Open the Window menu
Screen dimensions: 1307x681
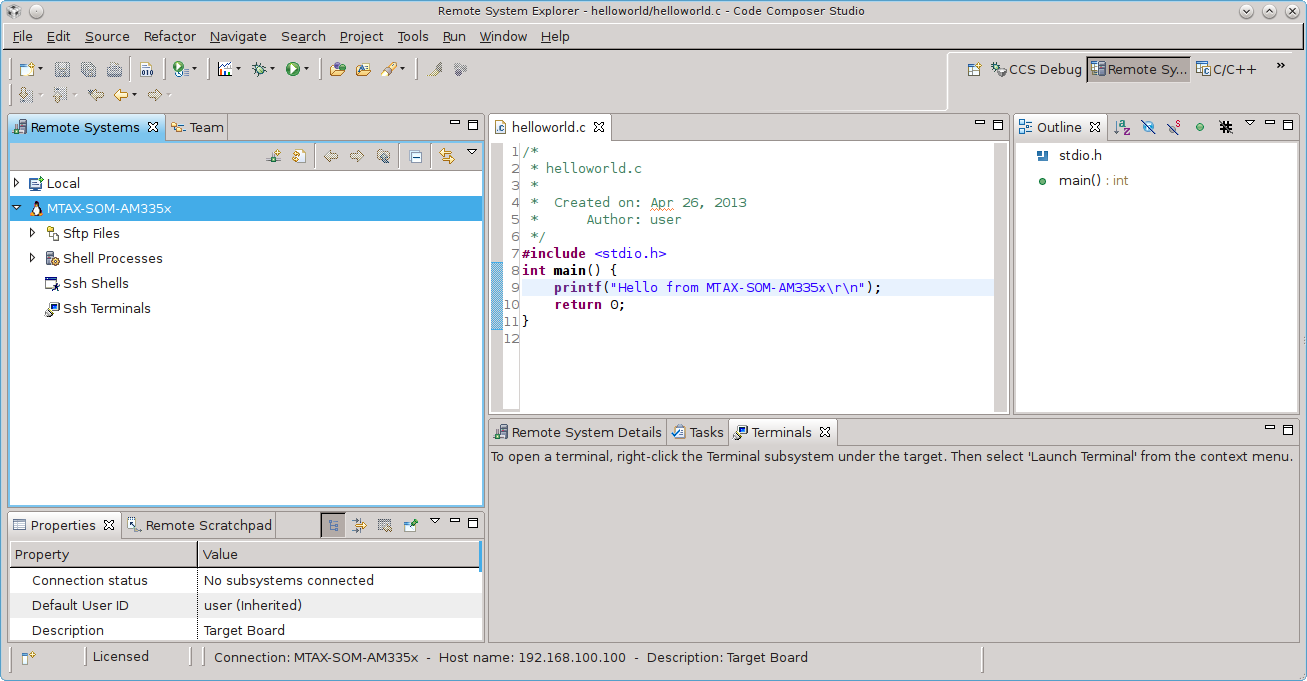pos(503,36)
